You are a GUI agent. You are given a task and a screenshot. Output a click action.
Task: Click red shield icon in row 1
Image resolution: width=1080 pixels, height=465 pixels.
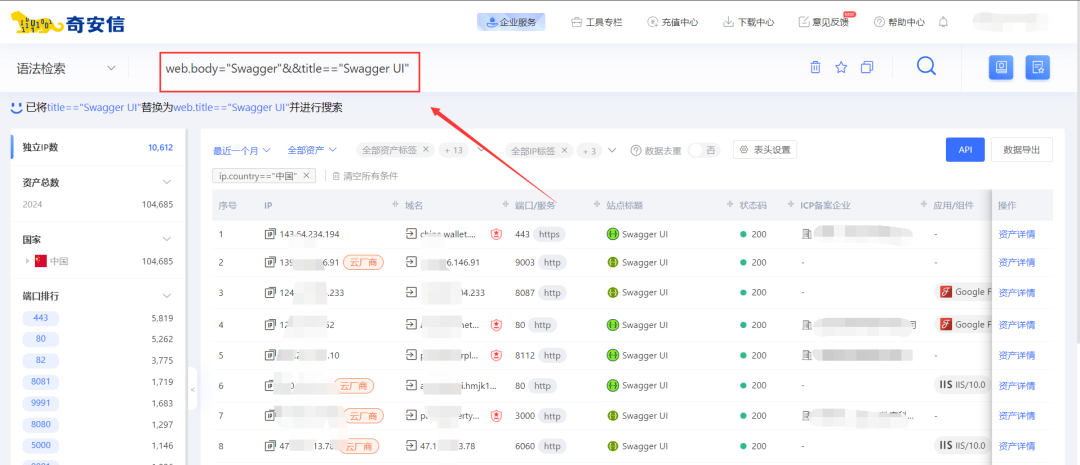(x=495, y=234)
